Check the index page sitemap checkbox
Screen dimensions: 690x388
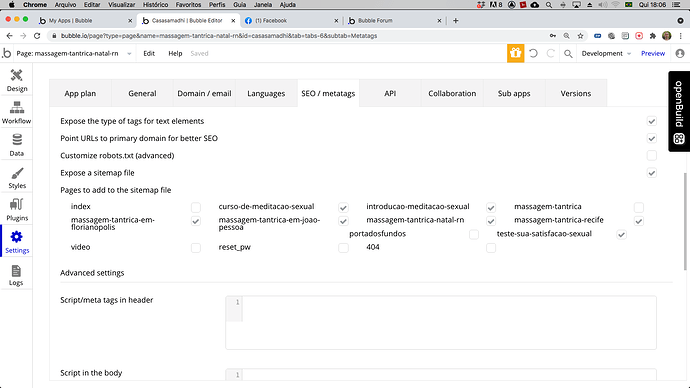196,207
